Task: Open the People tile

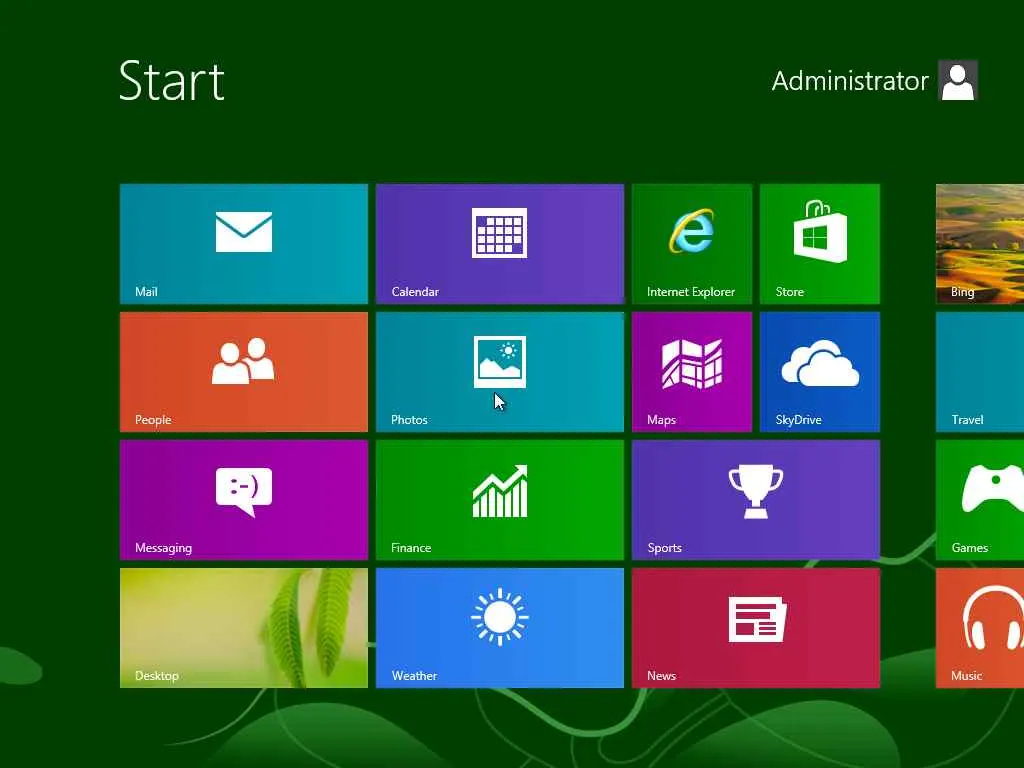Action: click(x=244, y=372)
